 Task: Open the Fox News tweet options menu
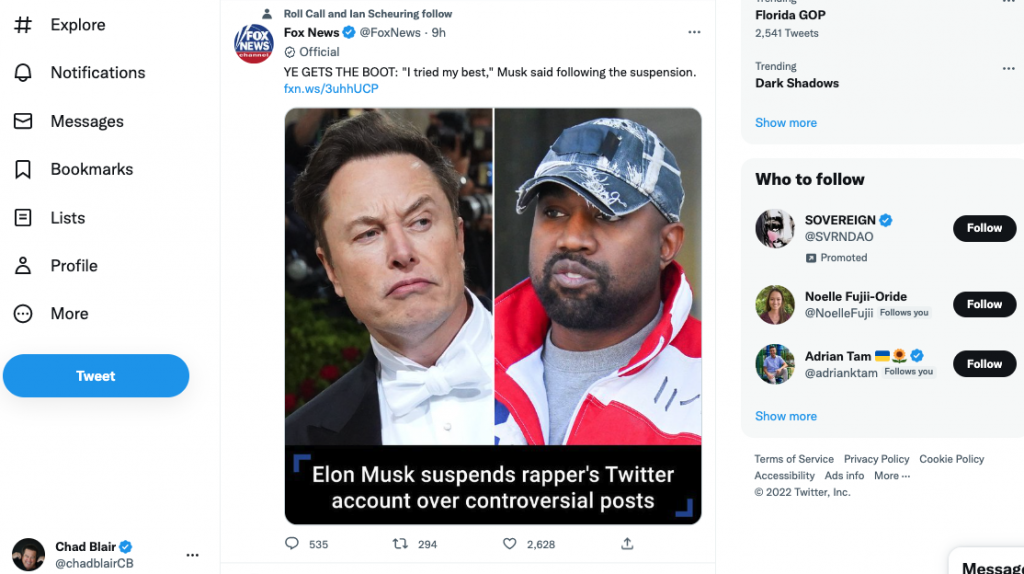[x=694, y=32]
